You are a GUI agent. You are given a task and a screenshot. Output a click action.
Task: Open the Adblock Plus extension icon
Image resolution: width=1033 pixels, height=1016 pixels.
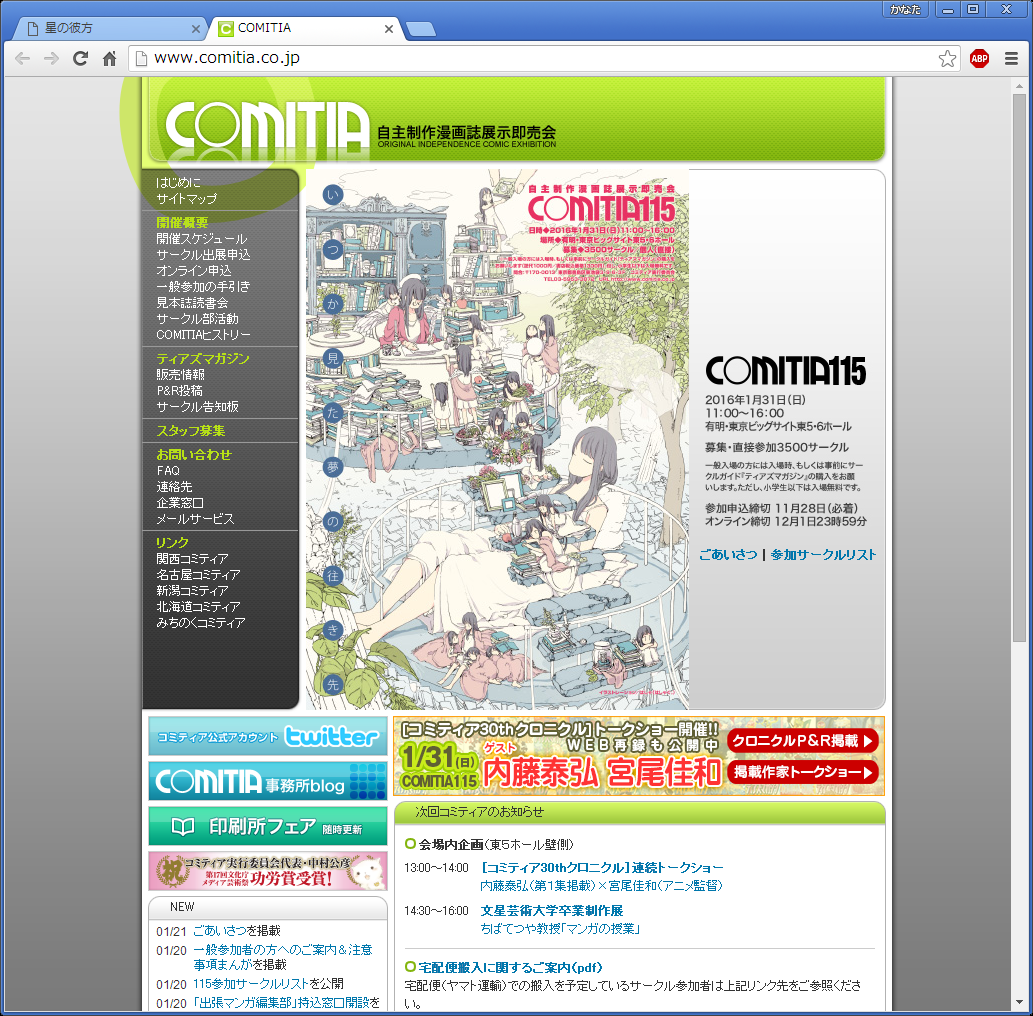tap(980, 59)
